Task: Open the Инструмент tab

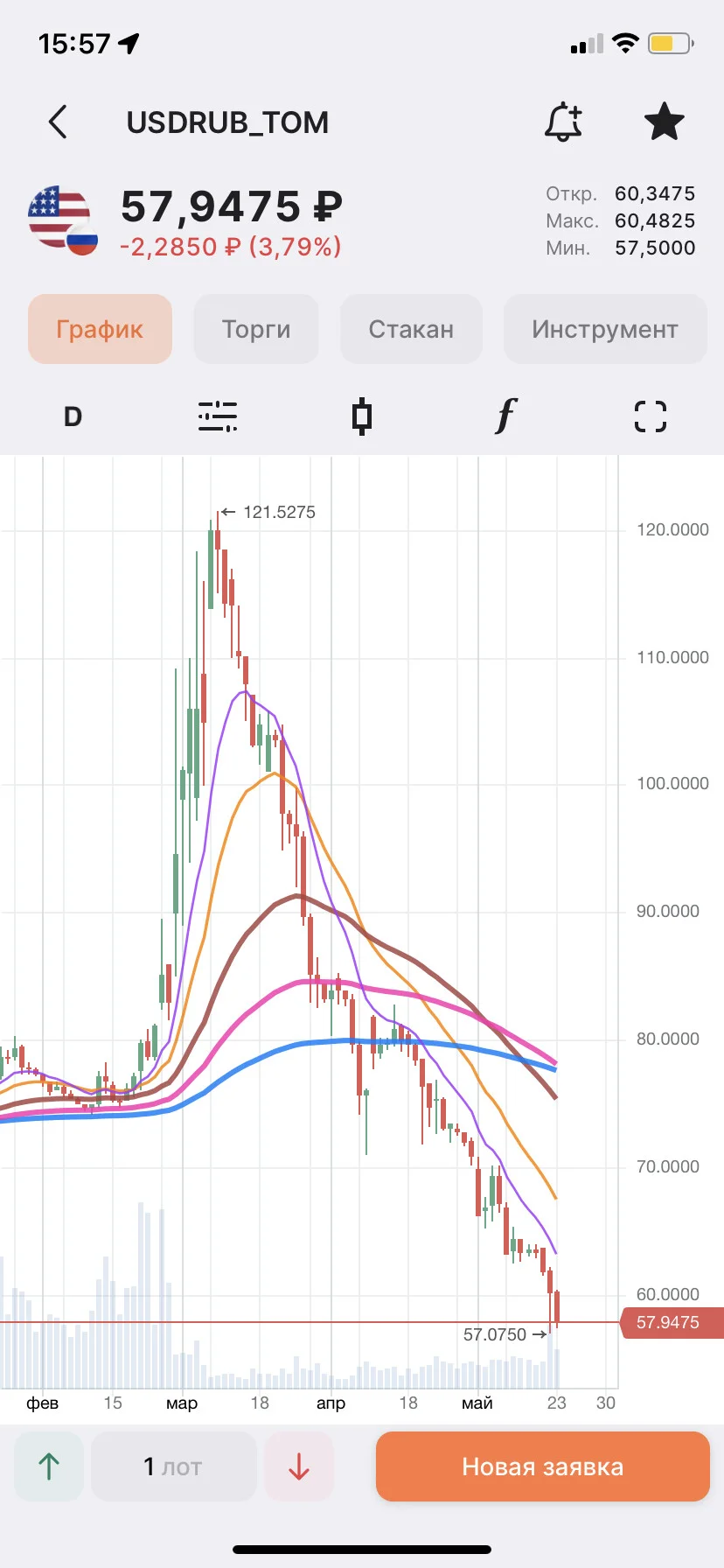Action: tap(605, 329)
